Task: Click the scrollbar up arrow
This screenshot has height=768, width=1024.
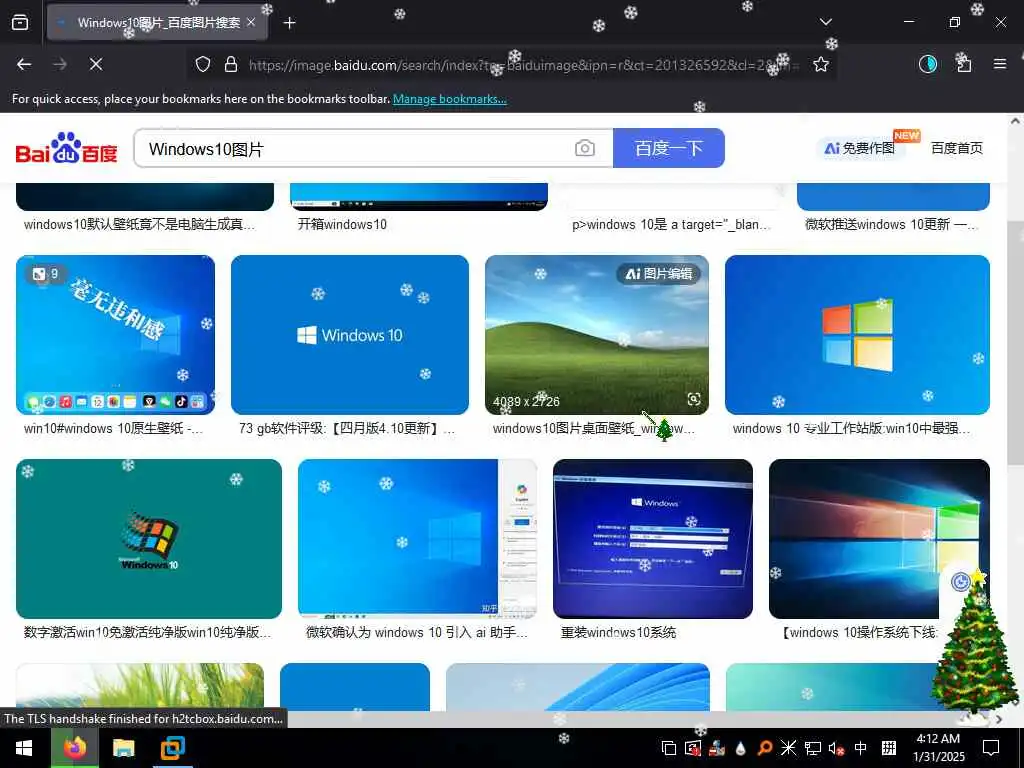Action: click(x=1015, y=121)
